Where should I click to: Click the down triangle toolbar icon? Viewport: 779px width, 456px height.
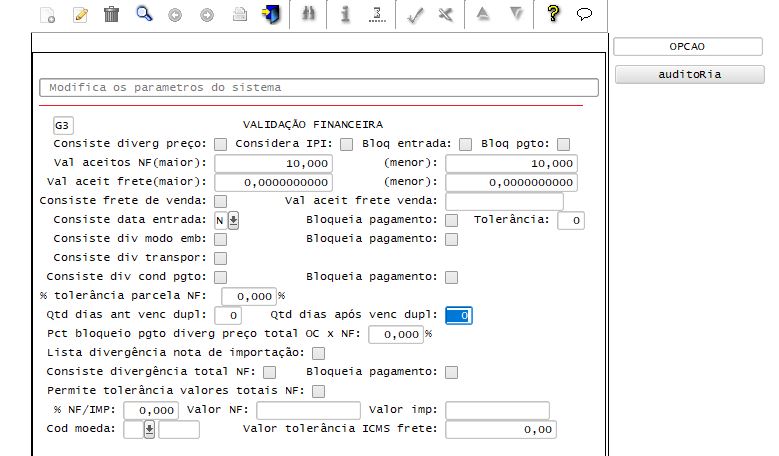517,14
